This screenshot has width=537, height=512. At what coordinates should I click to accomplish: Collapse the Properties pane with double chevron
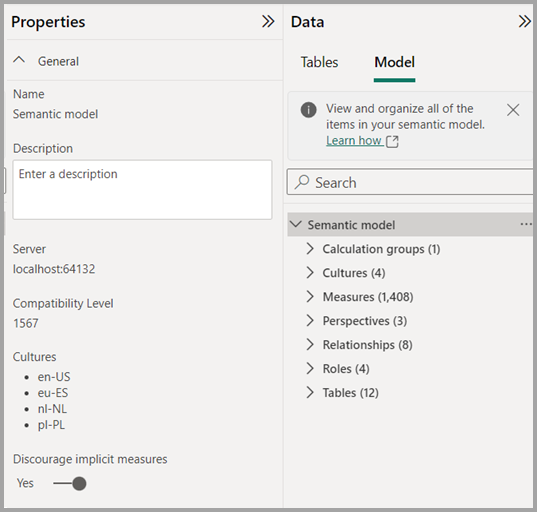coord(268,22)
